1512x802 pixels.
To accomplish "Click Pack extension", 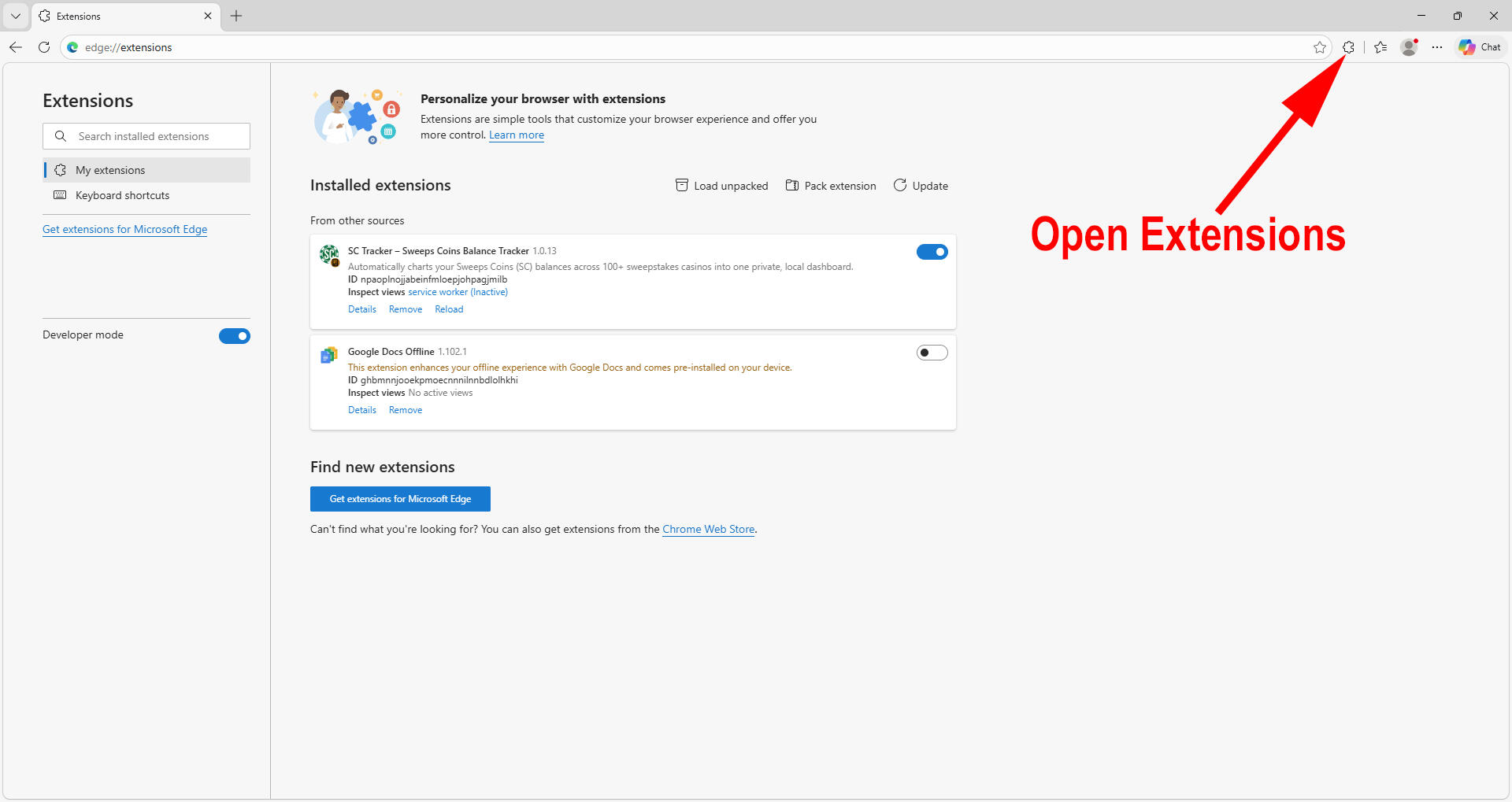I will tap(831, 186).
